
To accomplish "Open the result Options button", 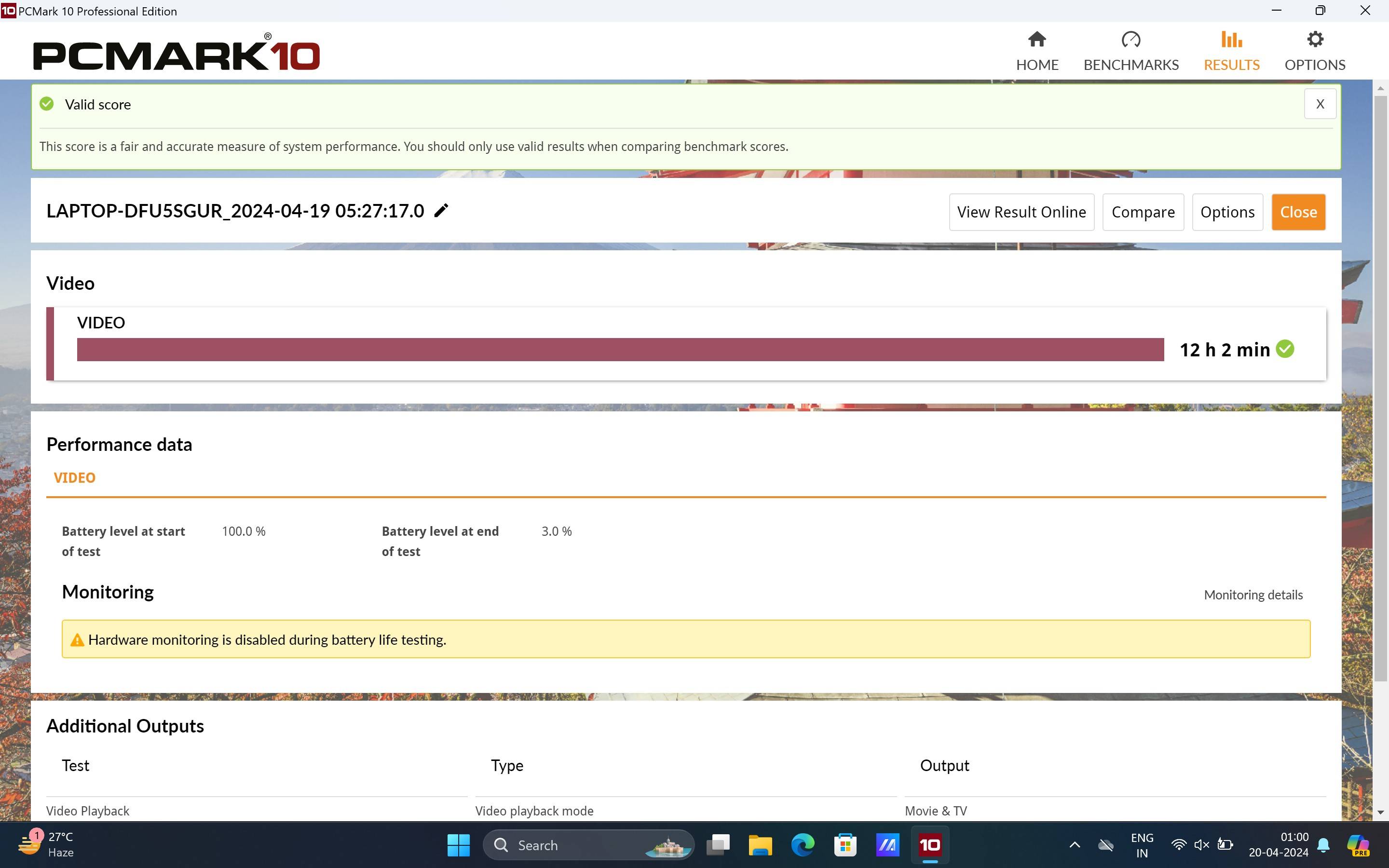I will pyautogui.click(x=1227, y=212).
